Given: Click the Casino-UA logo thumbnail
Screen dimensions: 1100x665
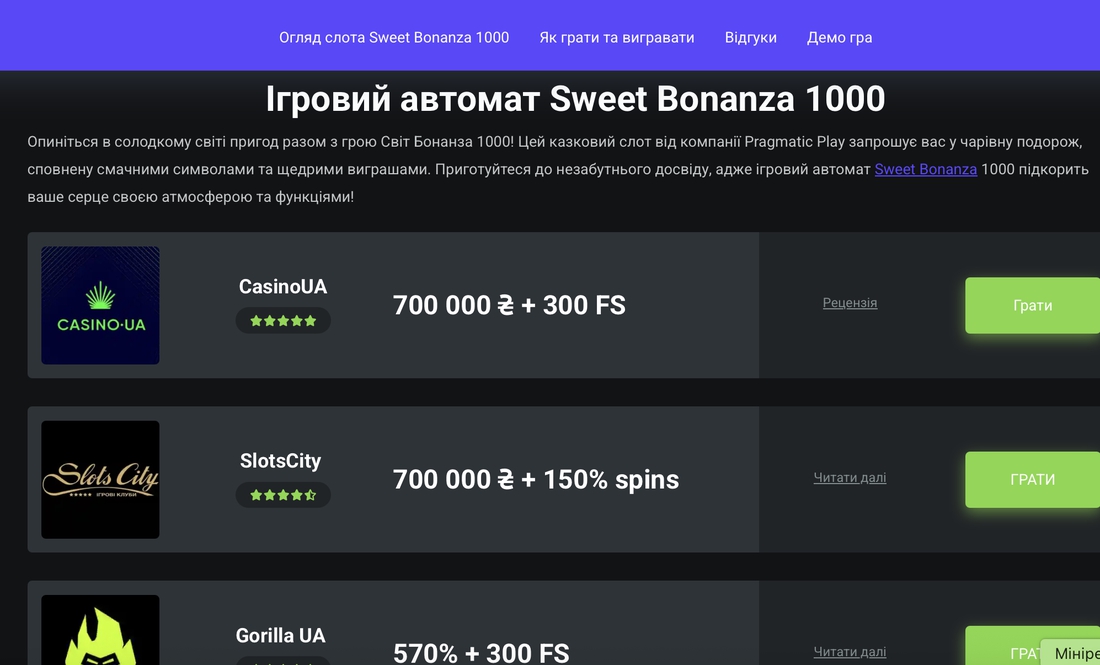Looking at the screenshot, I should [100, 305].
